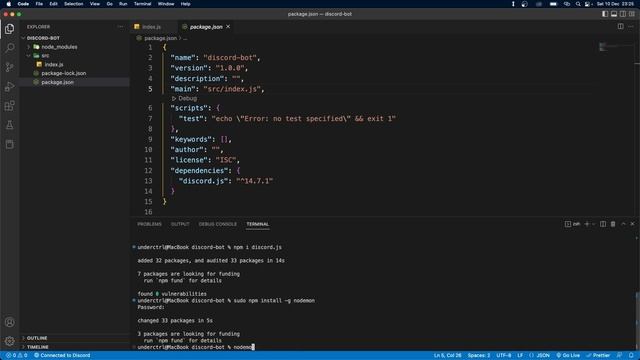
Task: Open the Run menu
Action: 123,4
